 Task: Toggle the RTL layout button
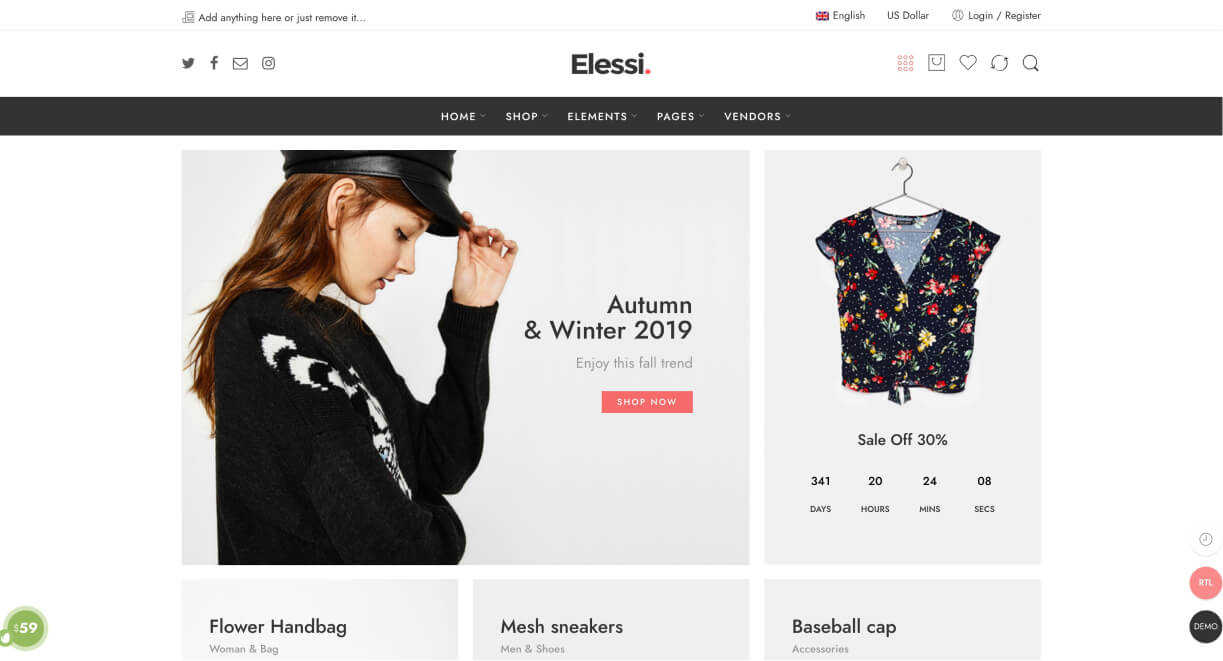1205,583
